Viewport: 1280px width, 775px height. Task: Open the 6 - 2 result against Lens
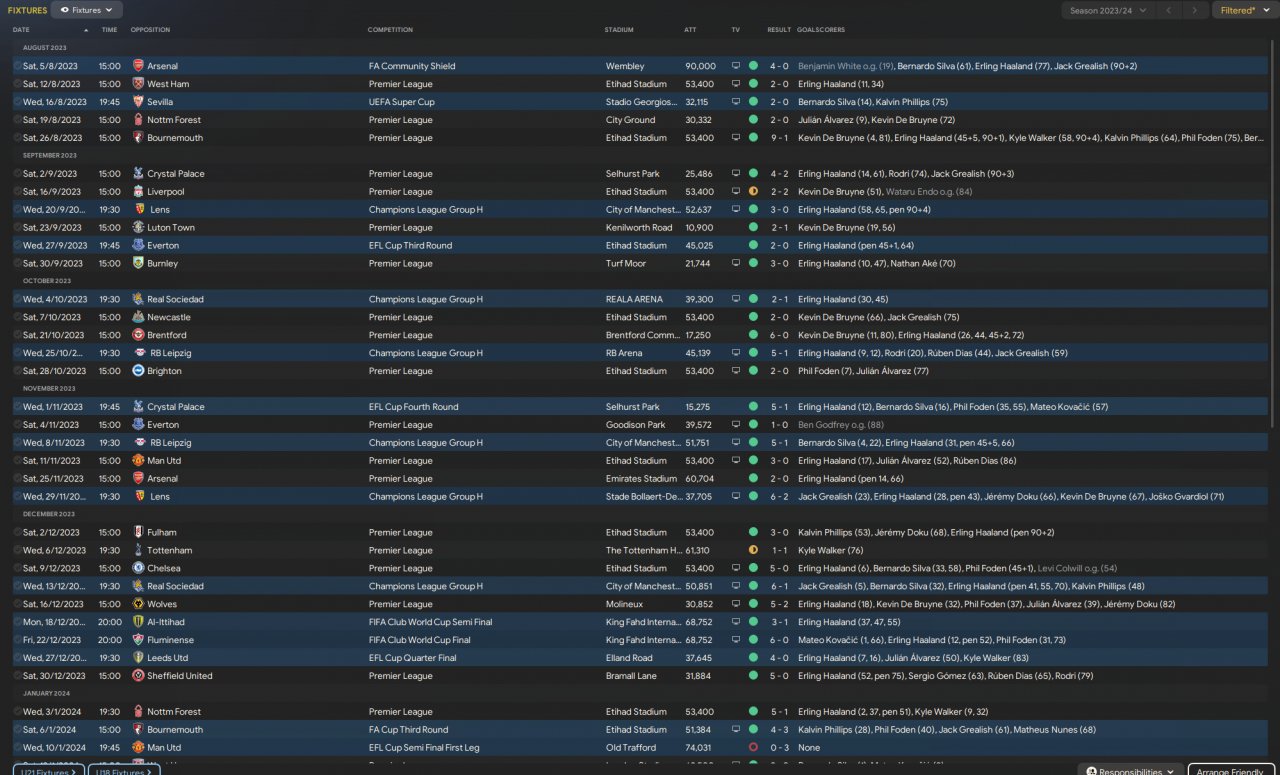point(778,497)
